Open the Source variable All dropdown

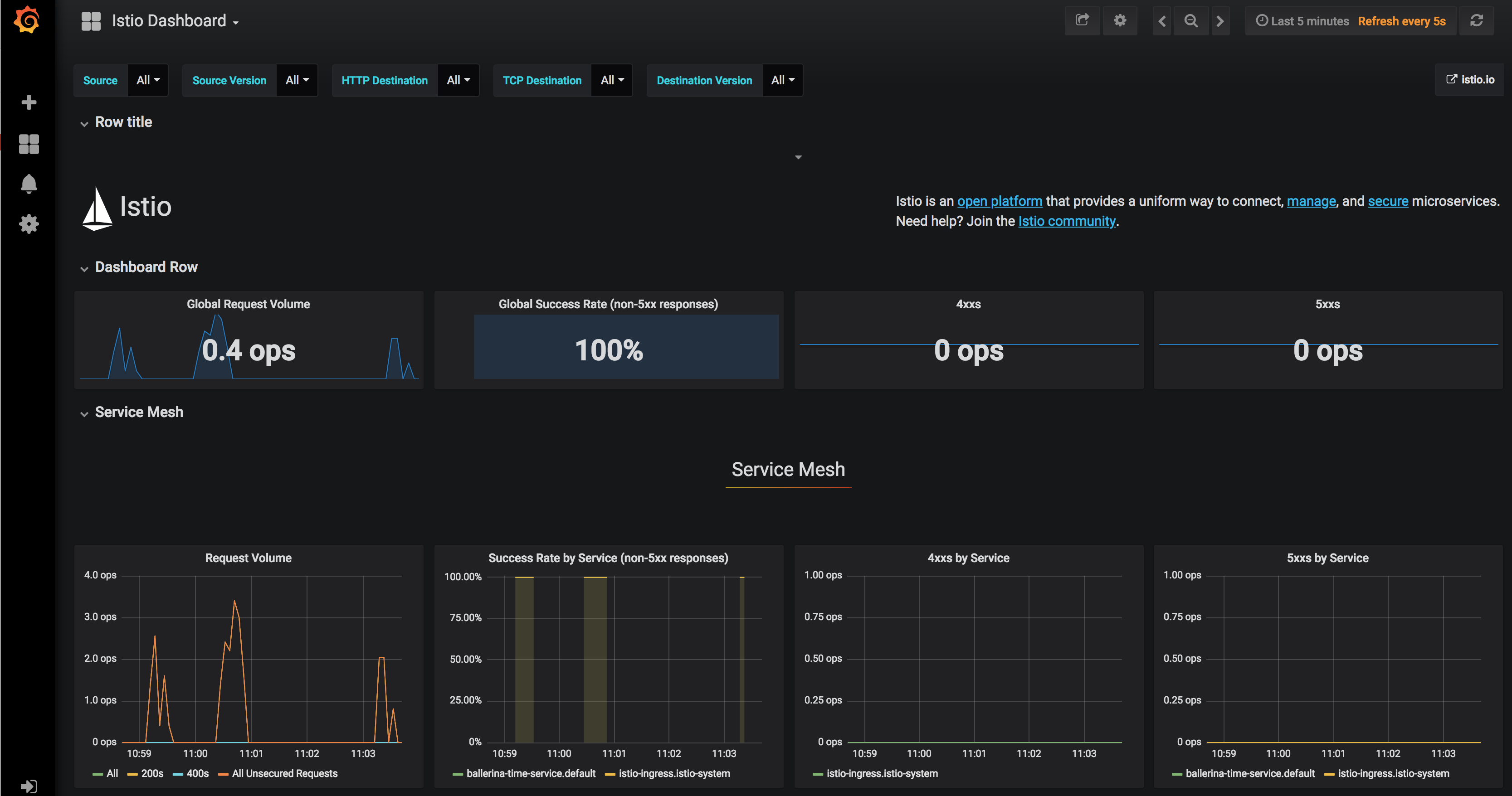[x=148, y=80]
